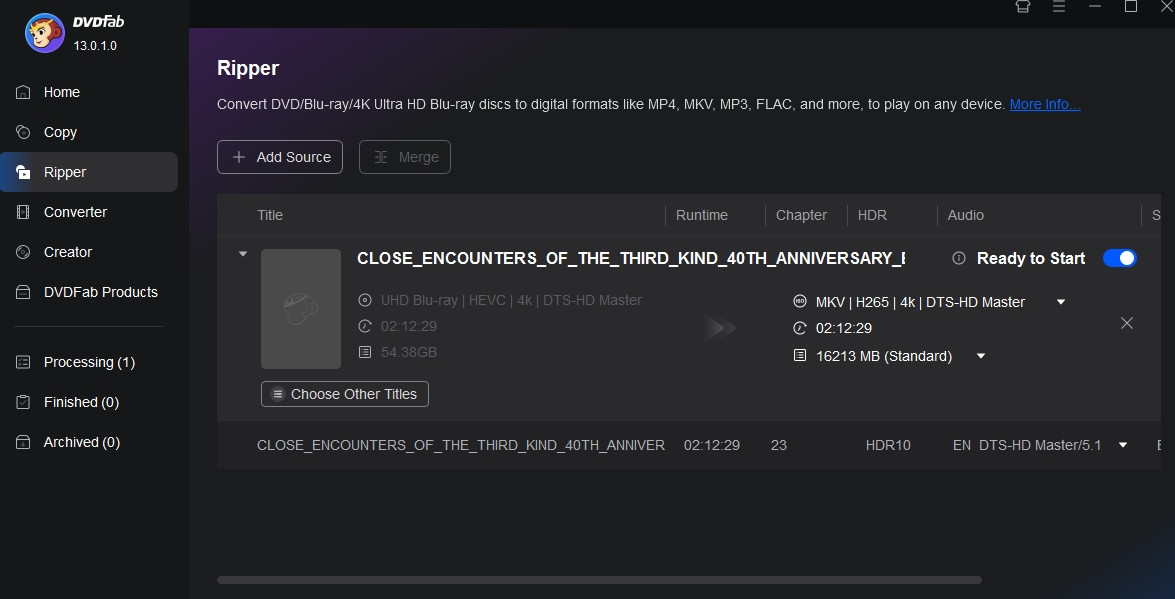Click the Archived box icon
This screenshot has width=1175, height=599.
[x=23, y=442]
